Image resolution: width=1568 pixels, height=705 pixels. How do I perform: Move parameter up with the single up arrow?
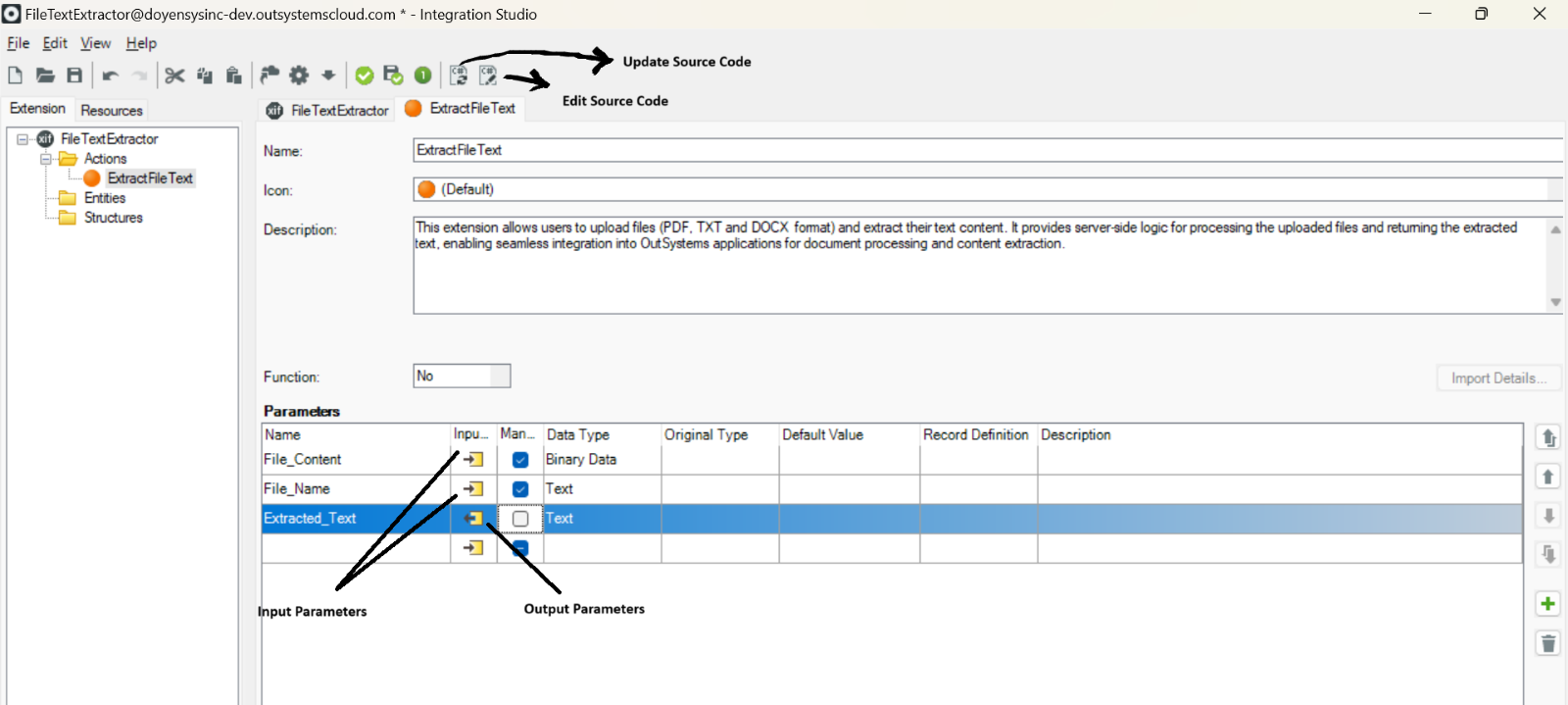(1547, 477)
